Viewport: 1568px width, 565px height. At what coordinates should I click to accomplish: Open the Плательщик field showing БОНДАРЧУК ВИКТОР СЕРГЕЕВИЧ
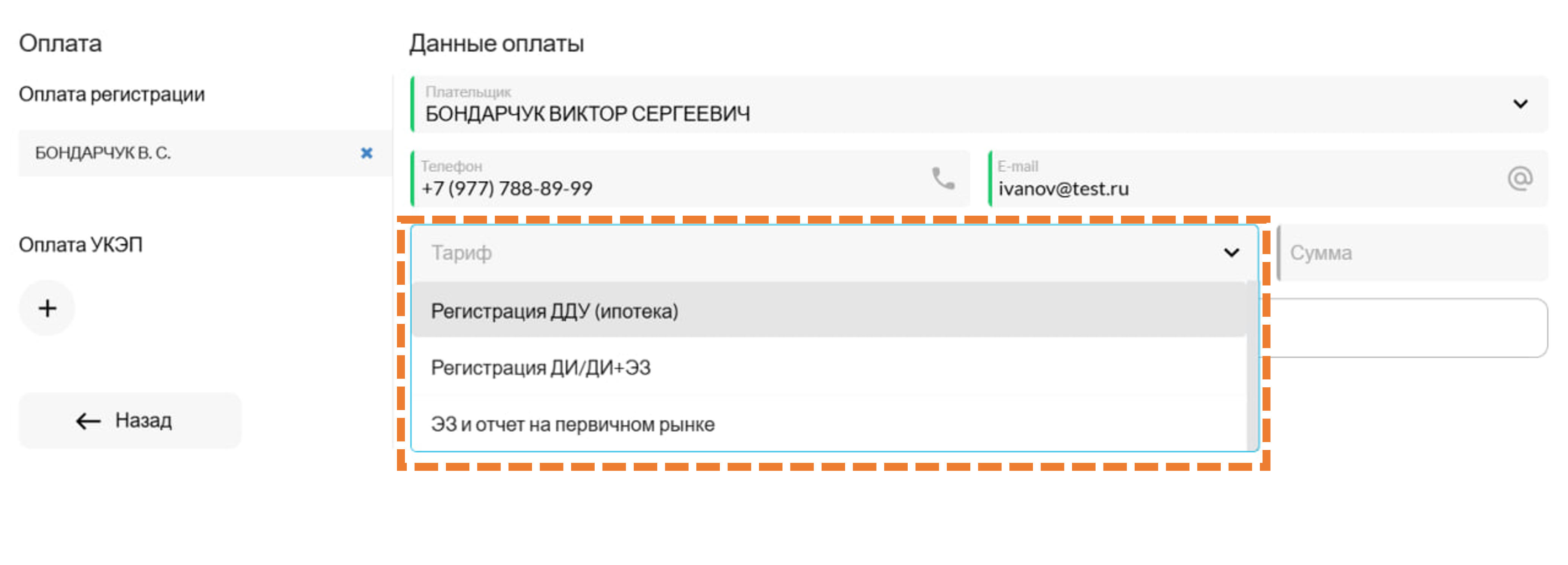point(913,105)
